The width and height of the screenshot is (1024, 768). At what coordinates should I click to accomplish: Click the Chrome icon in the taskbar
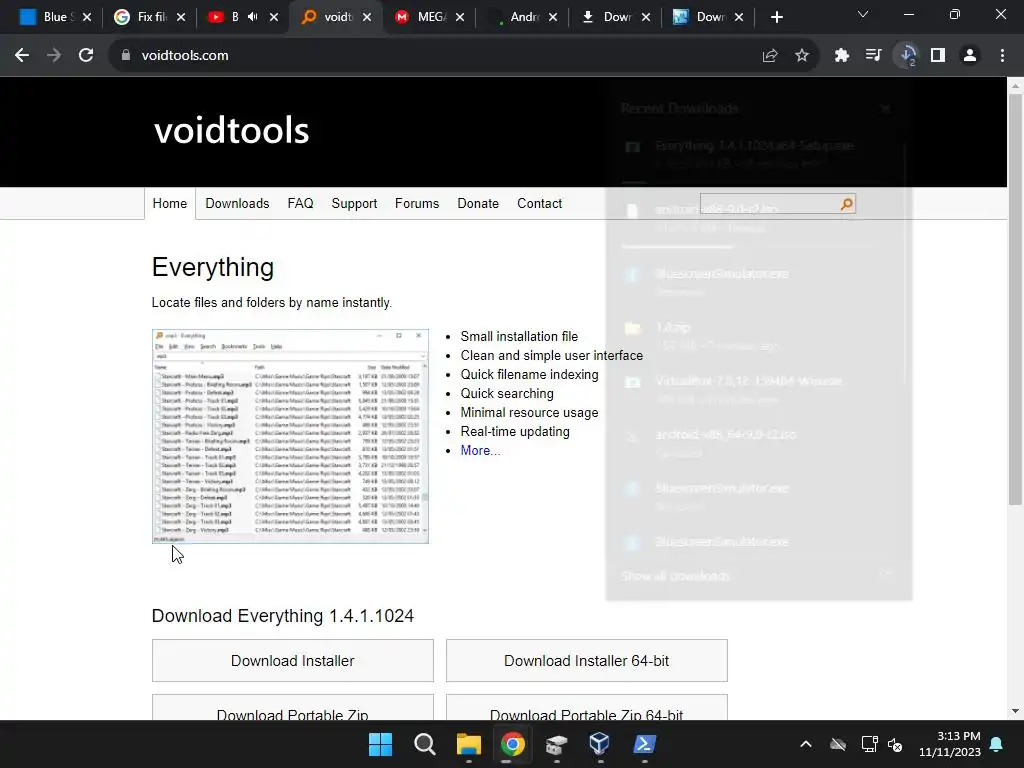(x=513, y=744)
